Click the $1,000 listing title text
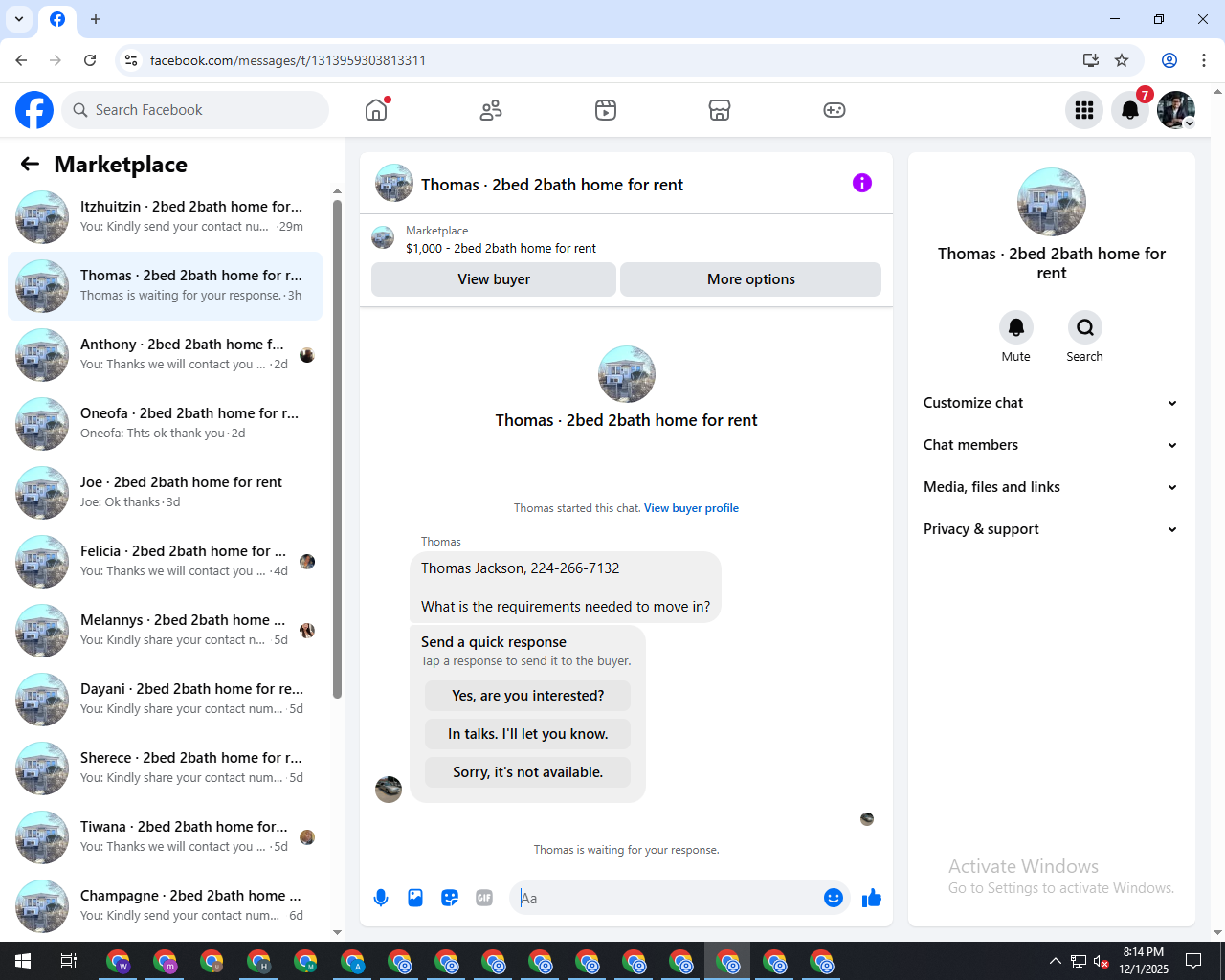 pyautogui.click(x=501, y=248)
